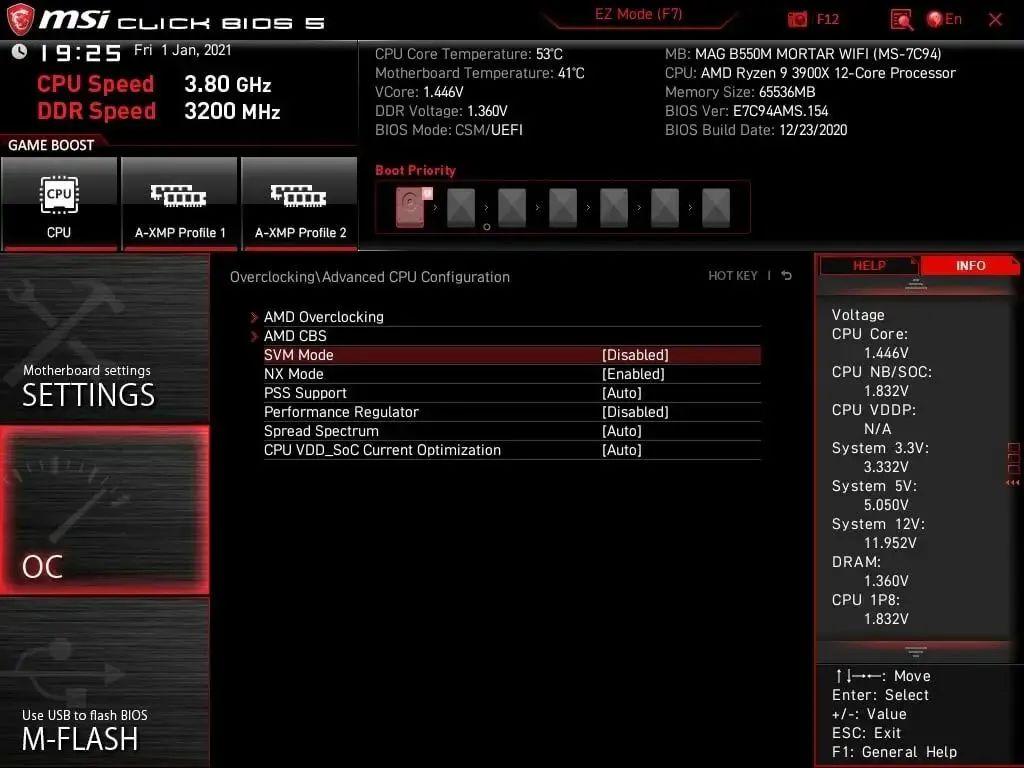Screen dimensions: 1024x768
Task: Click the System 12V 11.952V reading
Action: click(889, 543)
